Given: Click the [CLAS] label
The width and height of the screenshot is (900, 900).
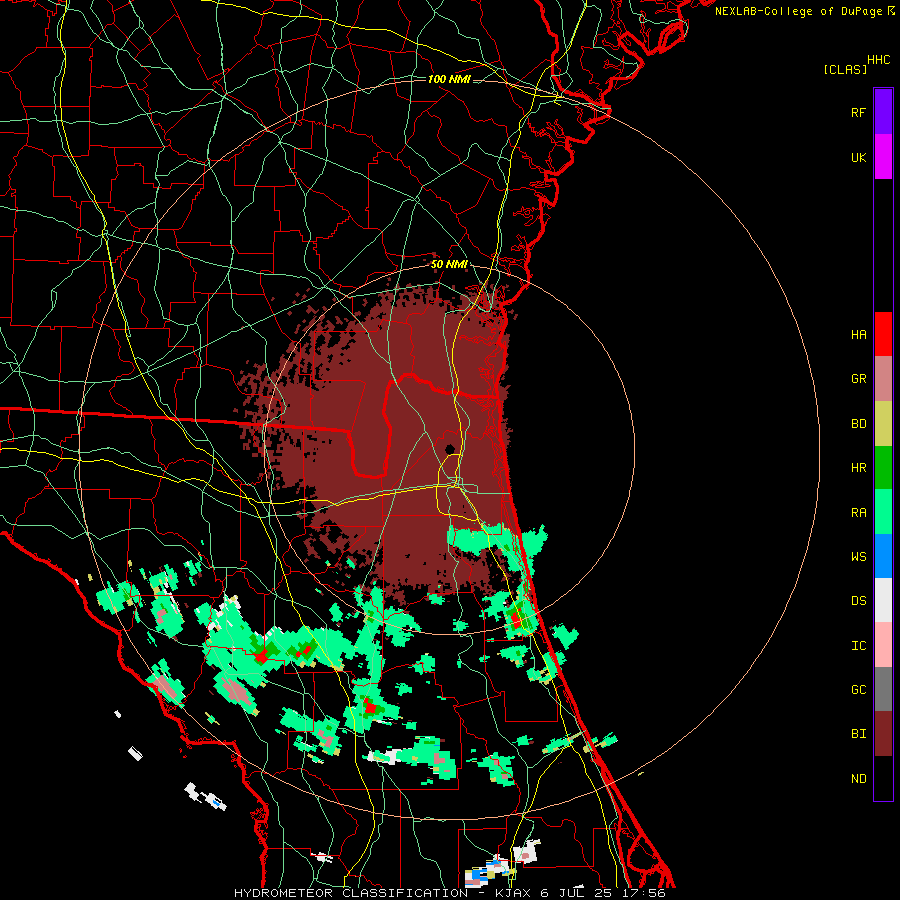Looking at the screenshot, I should click(845, 70).
